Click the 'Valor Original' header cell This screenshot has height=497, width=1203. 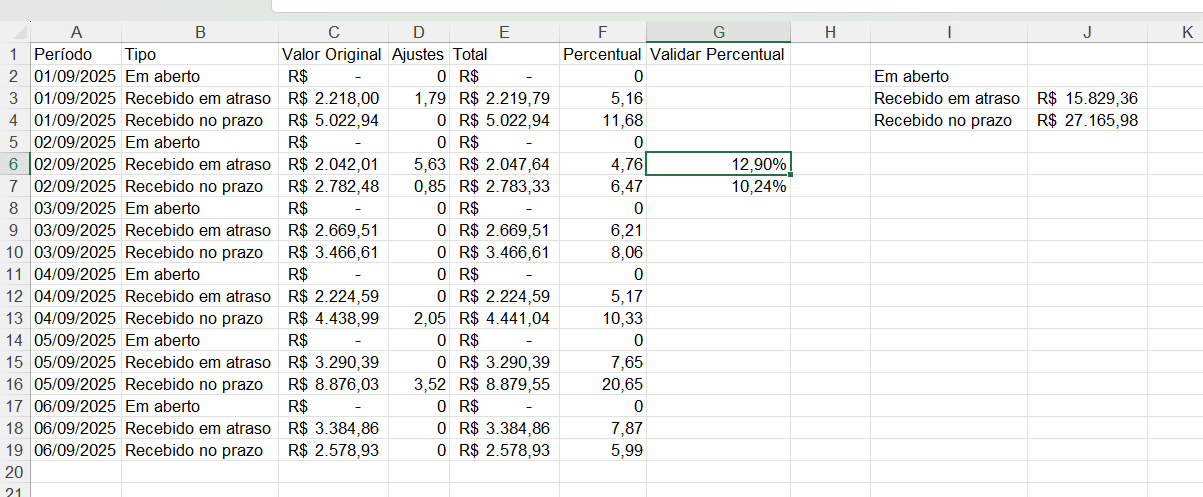(x=333, y=54)
